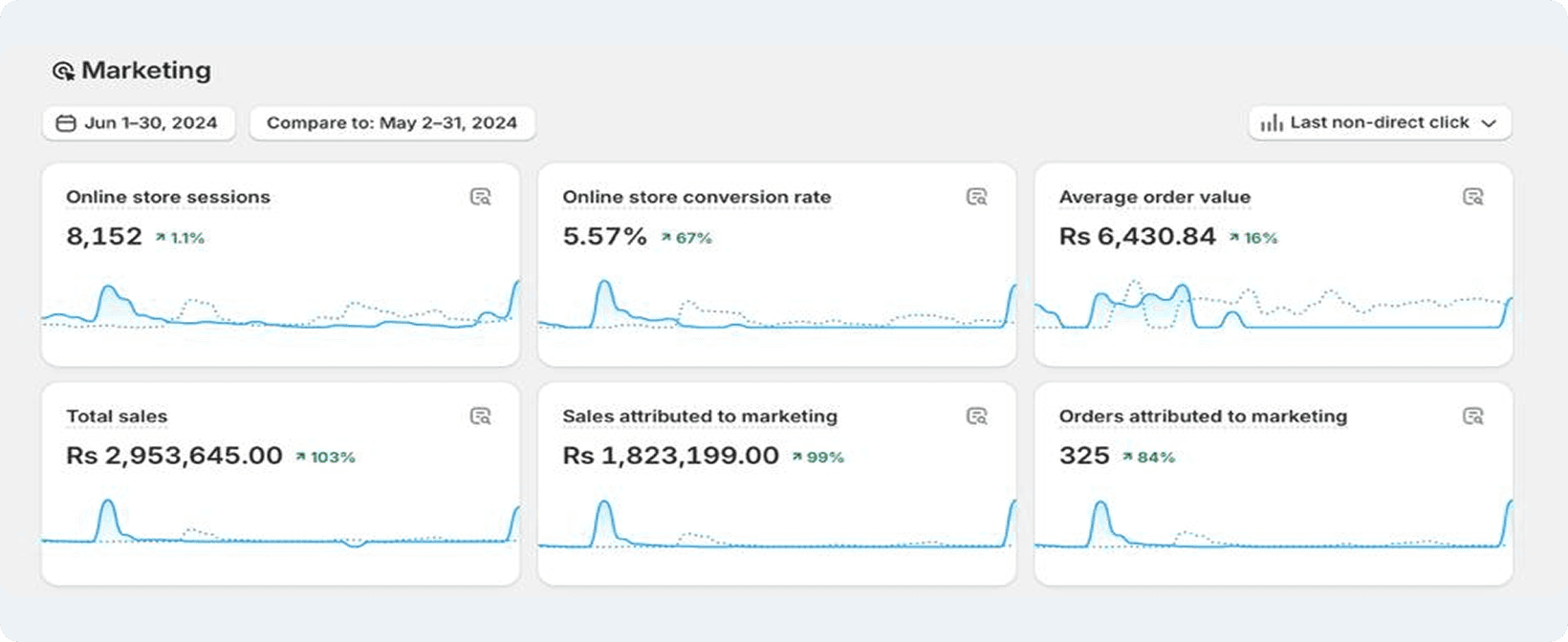Open the Last non-direct click attribution dropdown
The width and height of the screenshot is (1568, 642).
pyautogui.click(x=1379, y=123)
